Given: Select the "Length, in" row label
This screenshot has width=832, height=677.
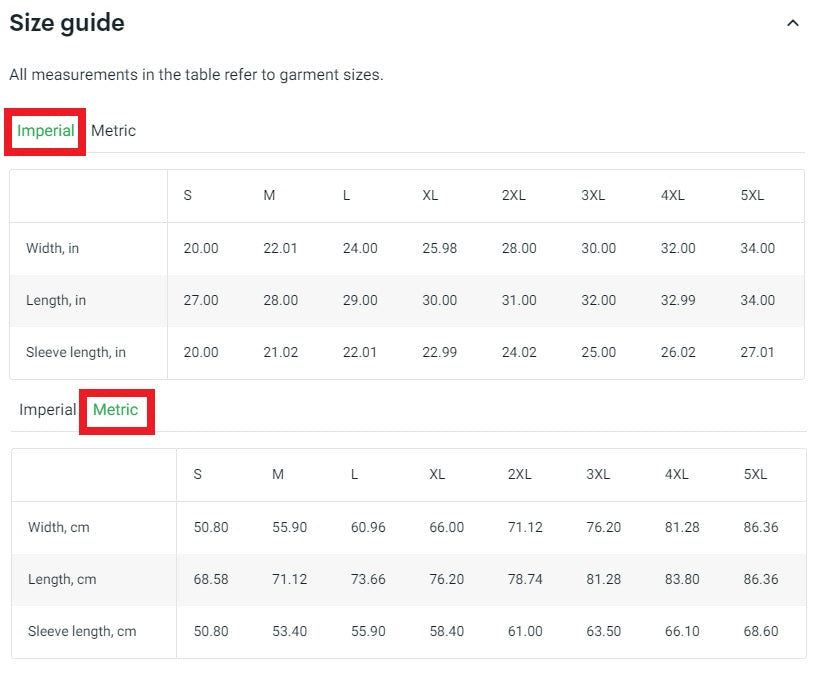Looking at the screenshot, I should pos(56,300).
